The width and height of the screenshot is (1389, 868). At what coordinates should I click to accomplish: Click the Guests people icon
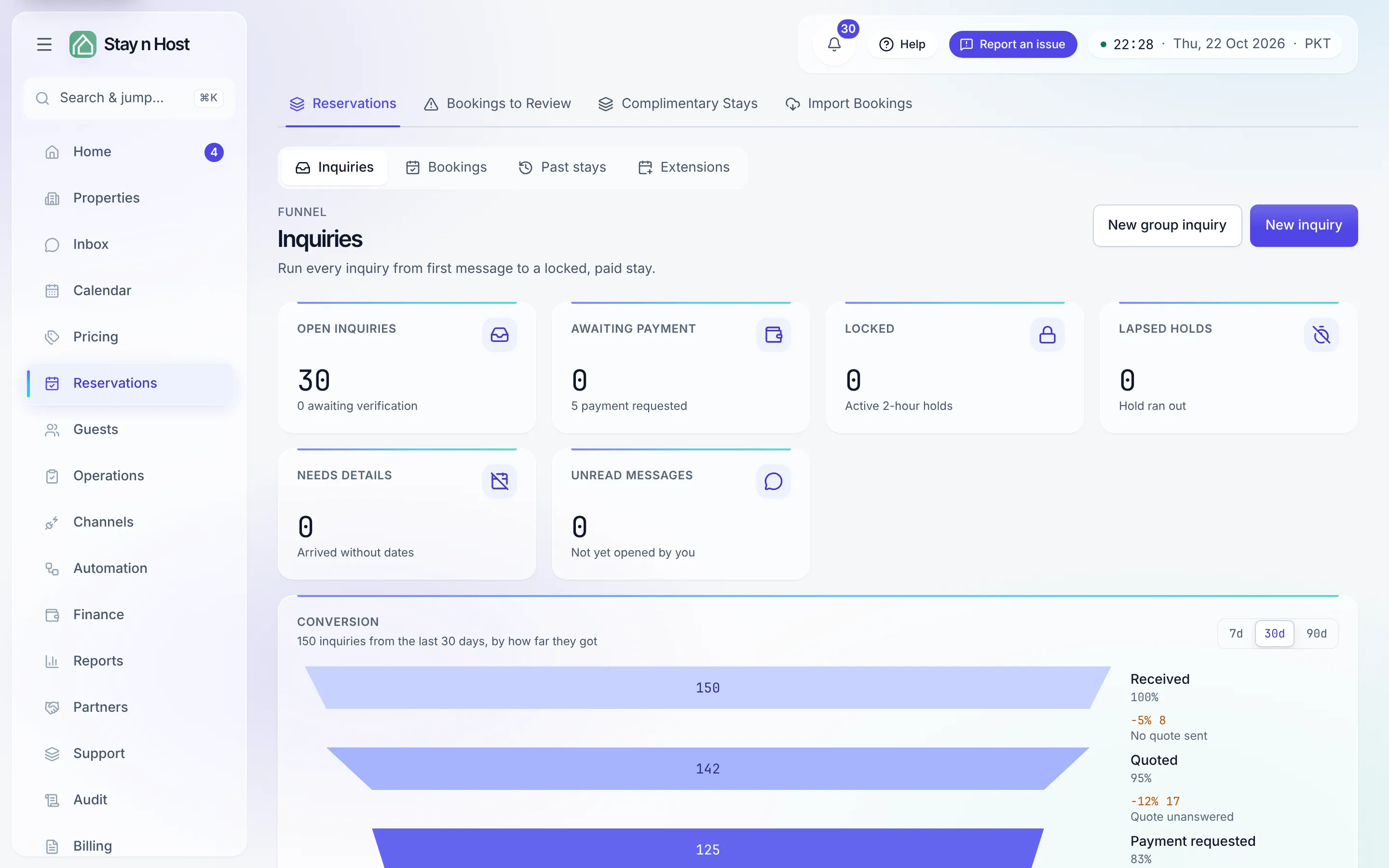52,430
